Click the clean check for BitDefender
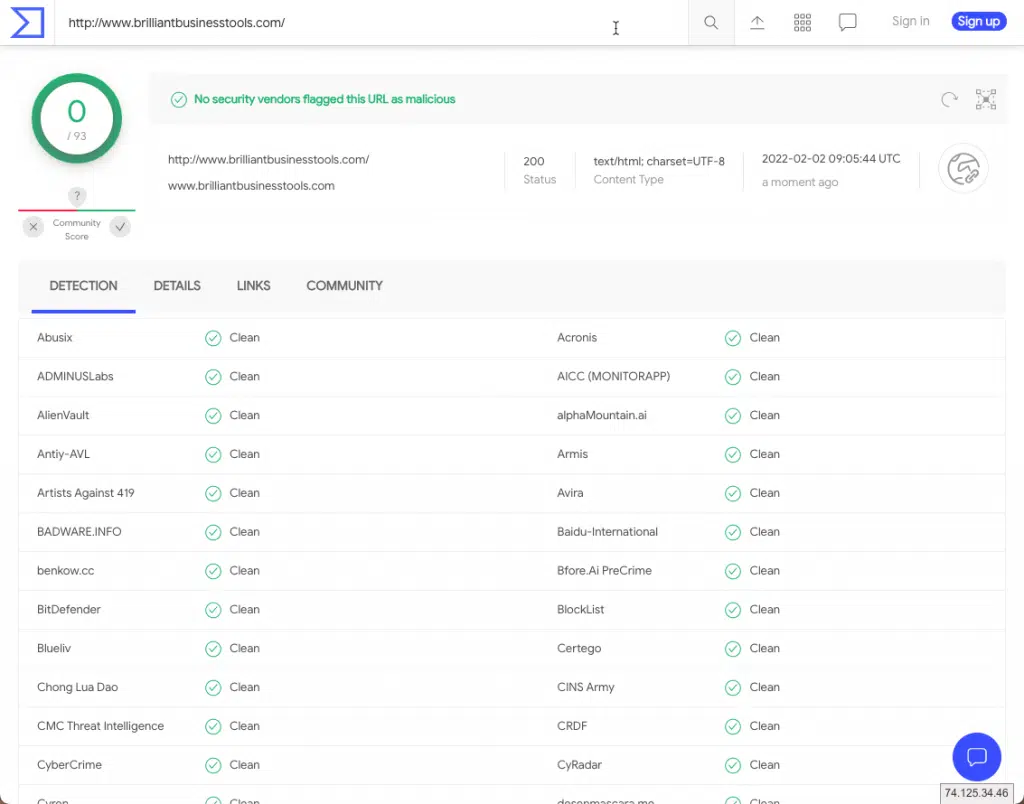This screenshot has height=804, width=1024. pyautogui.click(x=213, y=609)
